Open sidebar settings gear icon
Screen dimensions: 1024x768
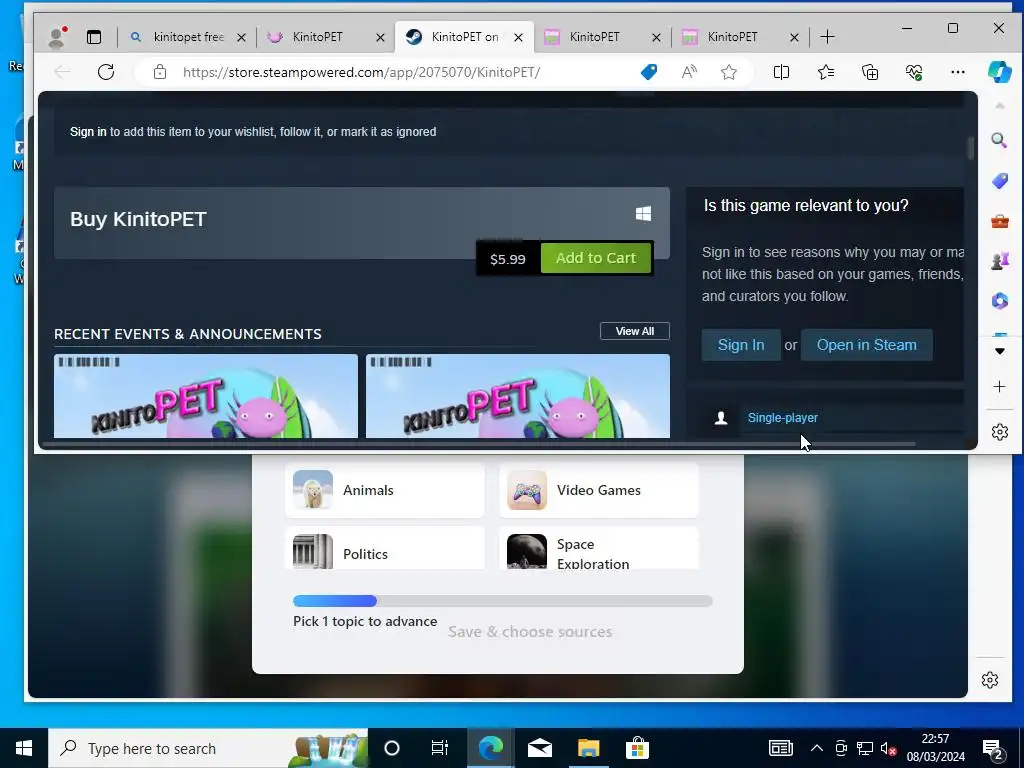point(1000,432)
